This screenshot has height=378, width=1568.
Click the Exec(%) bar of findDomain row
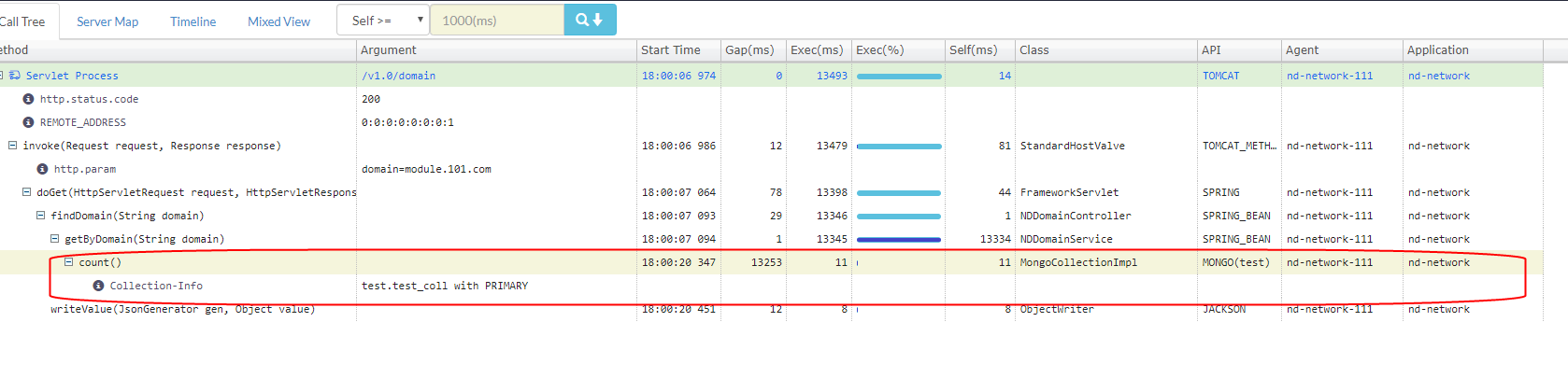pos(899,216)
